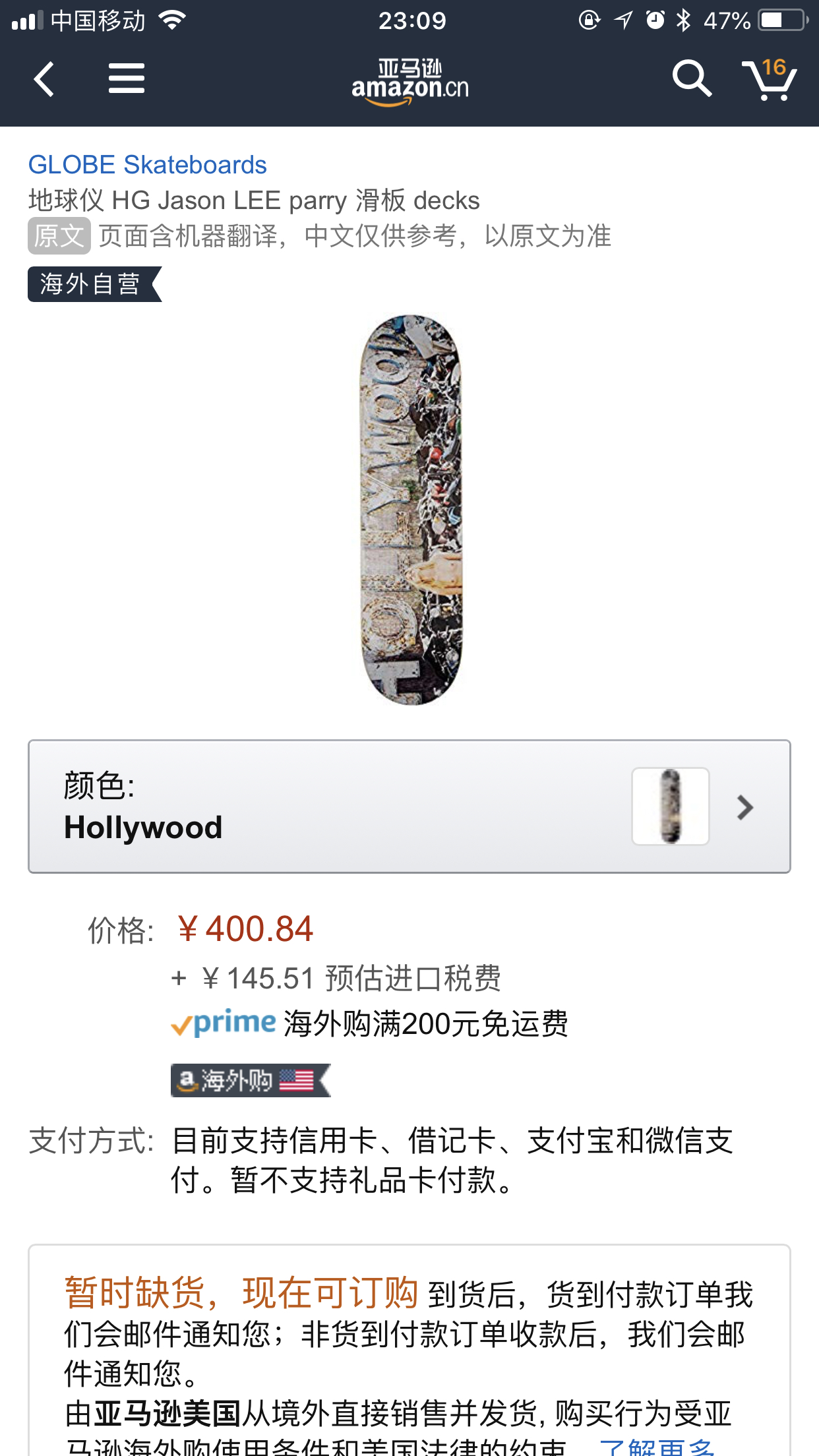
Task: Tap the chevron arrow in color selector
Action: pyautogui.click(x=745, y=807)
